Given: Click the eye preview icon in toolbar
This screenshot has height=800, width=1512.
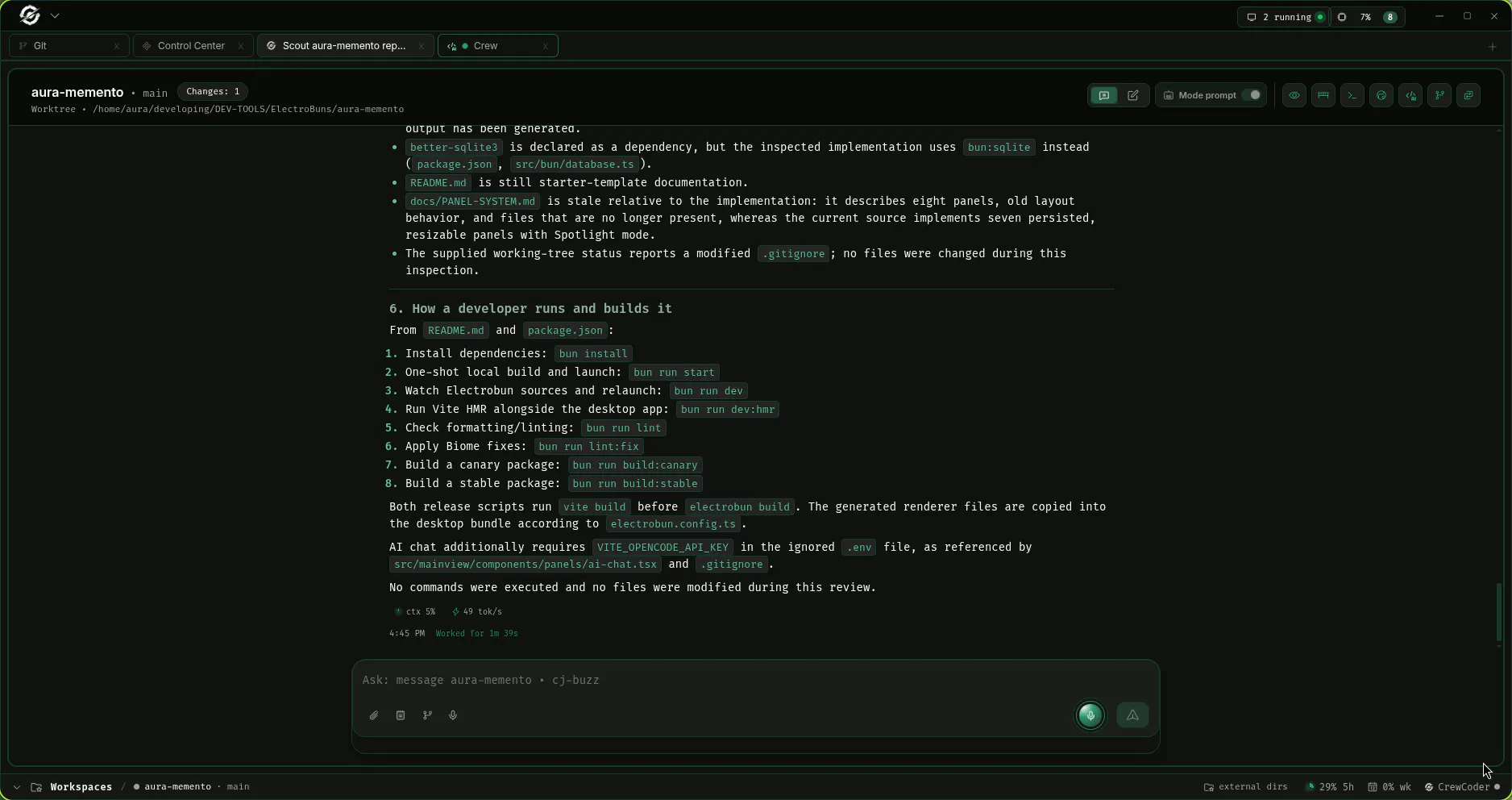Looking at the screenshot, I should (1294, 95).
